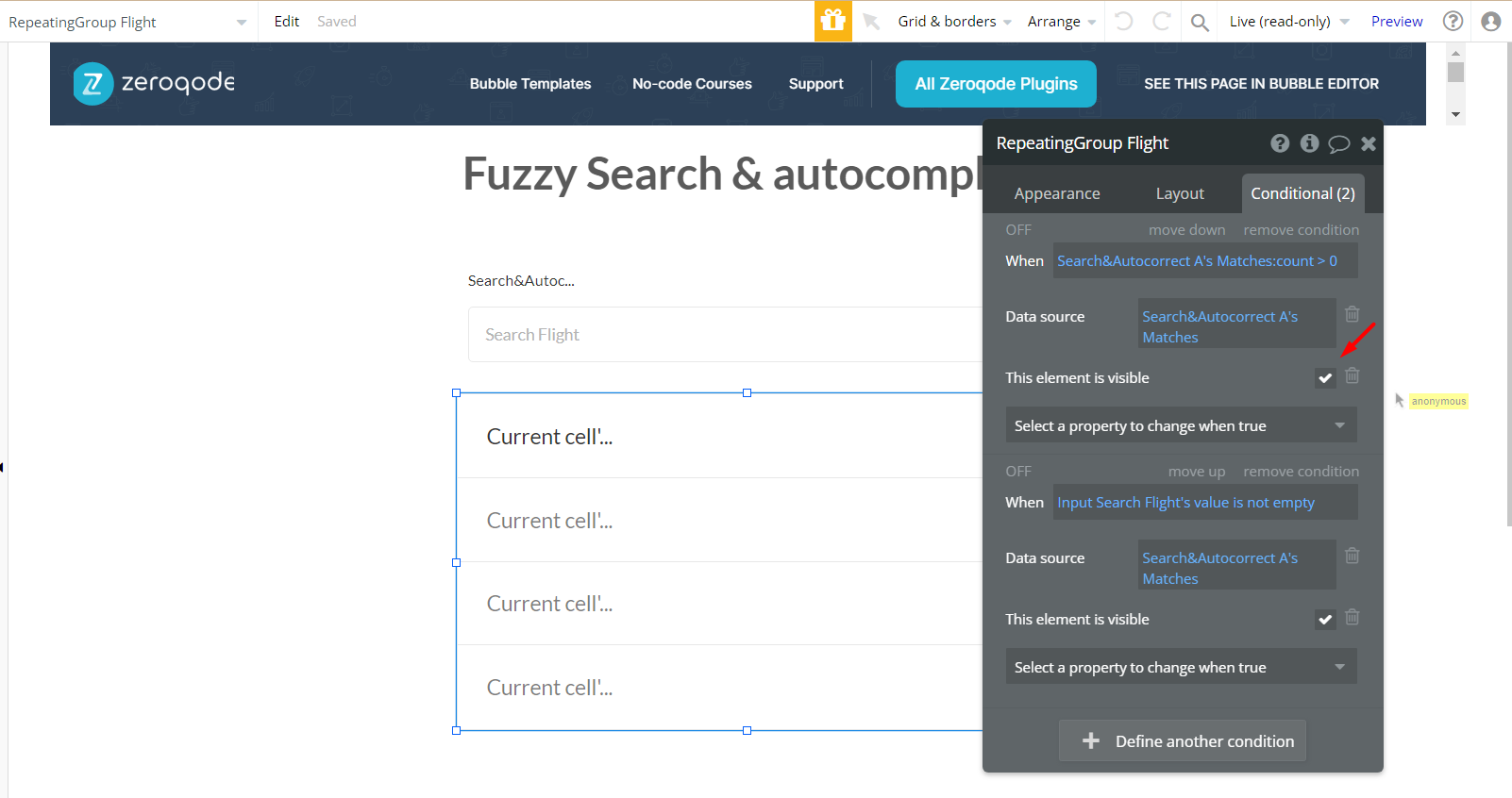Click the Search Flight input field
The height and width of the screenshot is (798, 1512).
click(725, 335)
